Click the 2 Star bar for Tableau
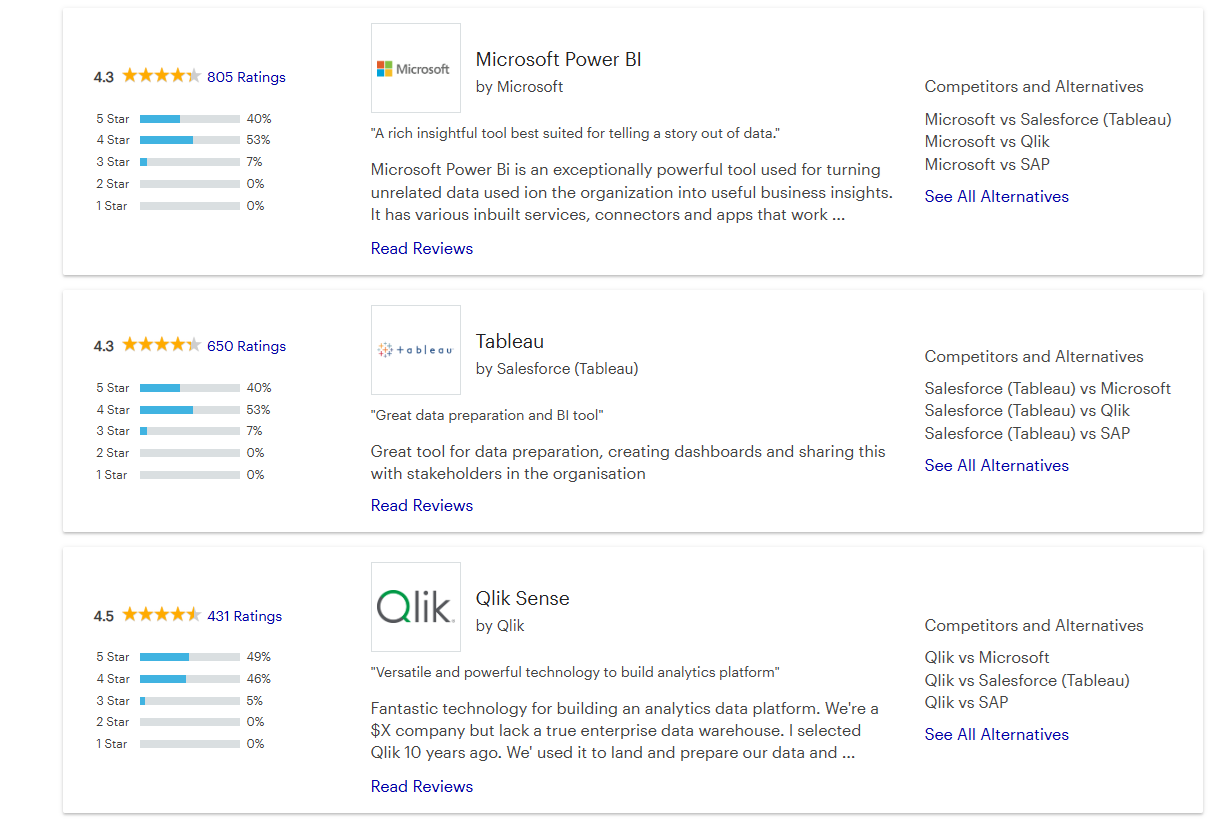Viewport: 1221px width, 820px height. [190, 453]
